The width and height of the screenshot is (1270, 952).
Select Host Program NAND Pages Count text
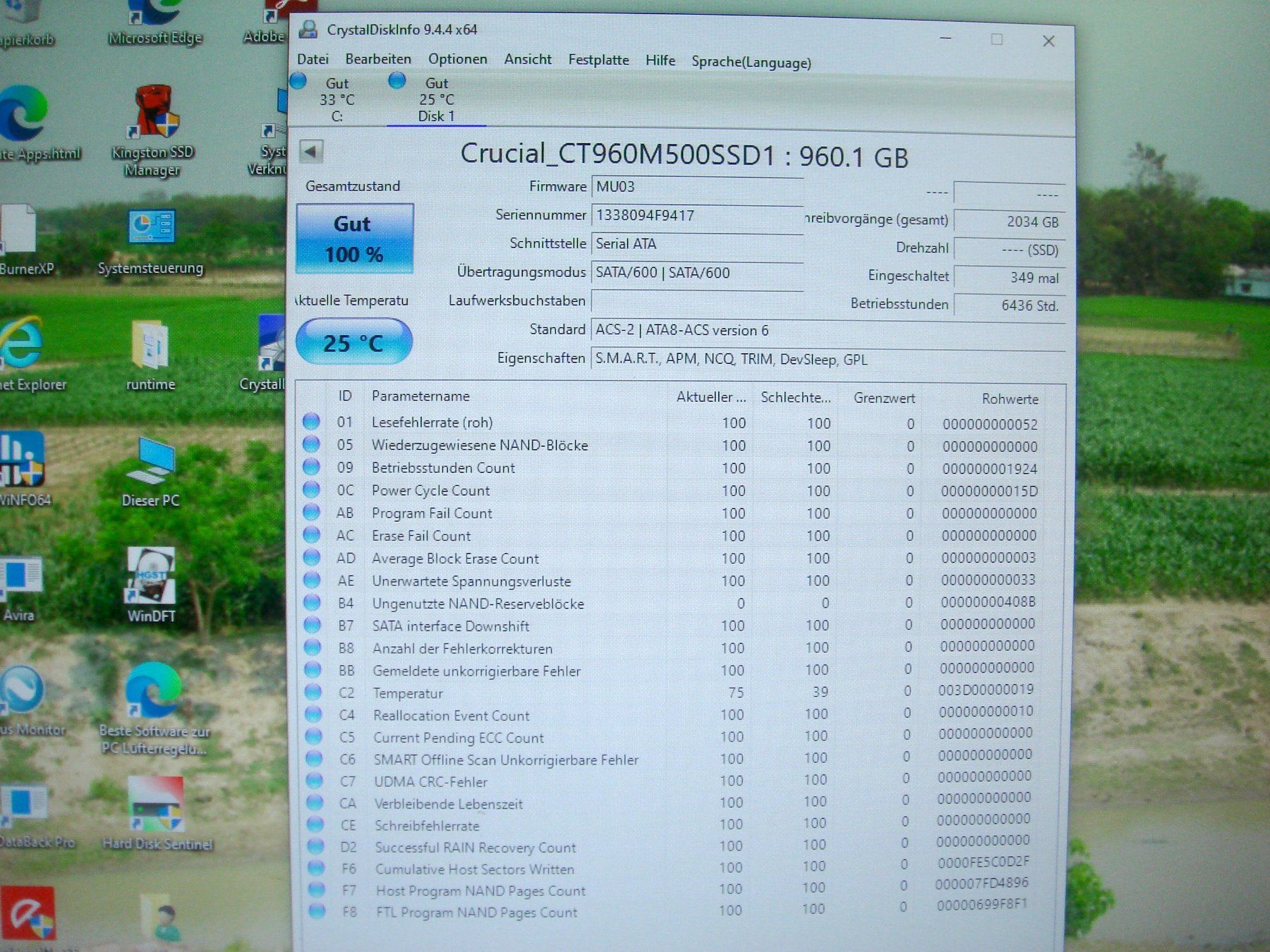coord(481,891)
